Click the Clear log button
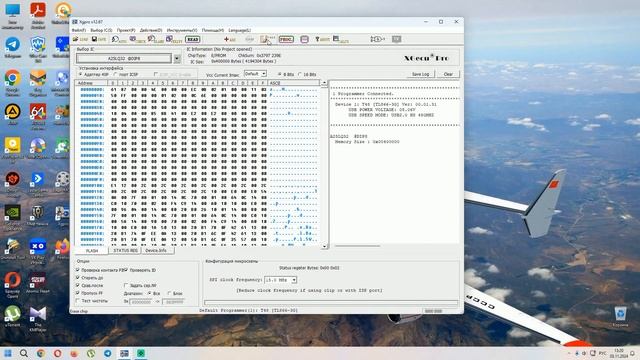 448,74
